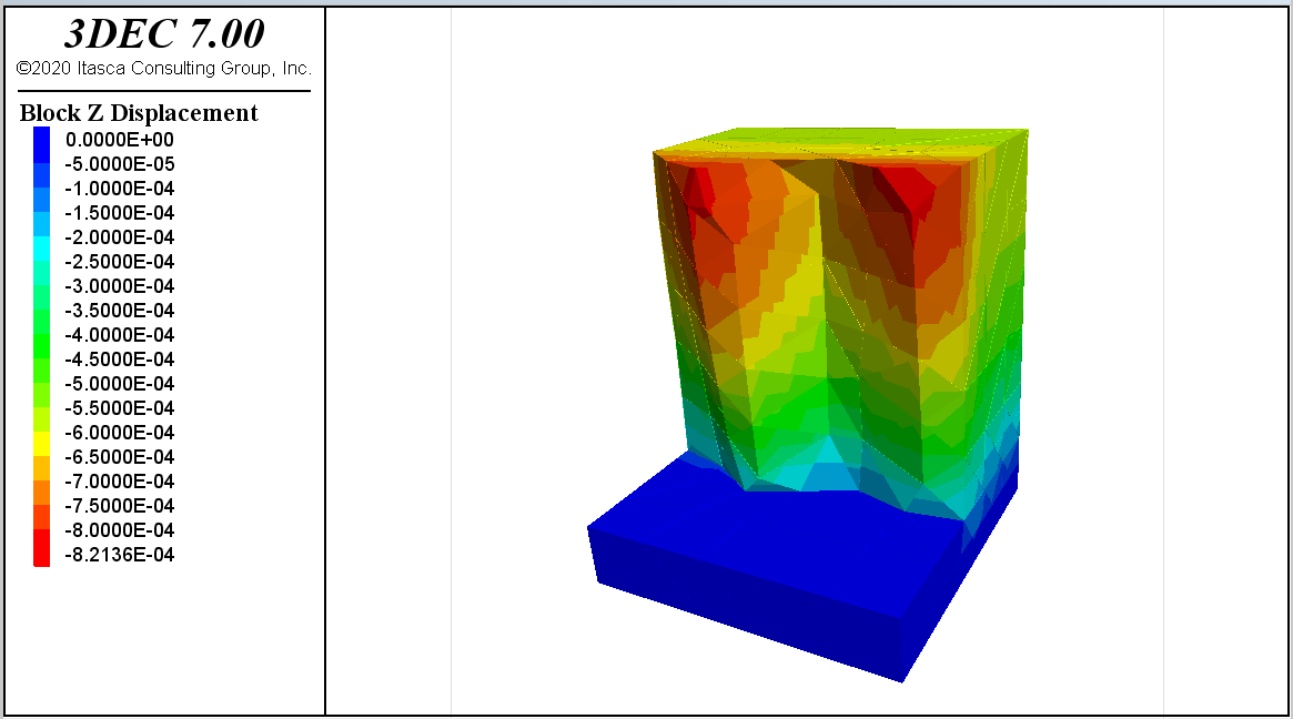1293x719 pixels.
Task: Click the dark blue swatch at legend top
Action: click(41, 139)
